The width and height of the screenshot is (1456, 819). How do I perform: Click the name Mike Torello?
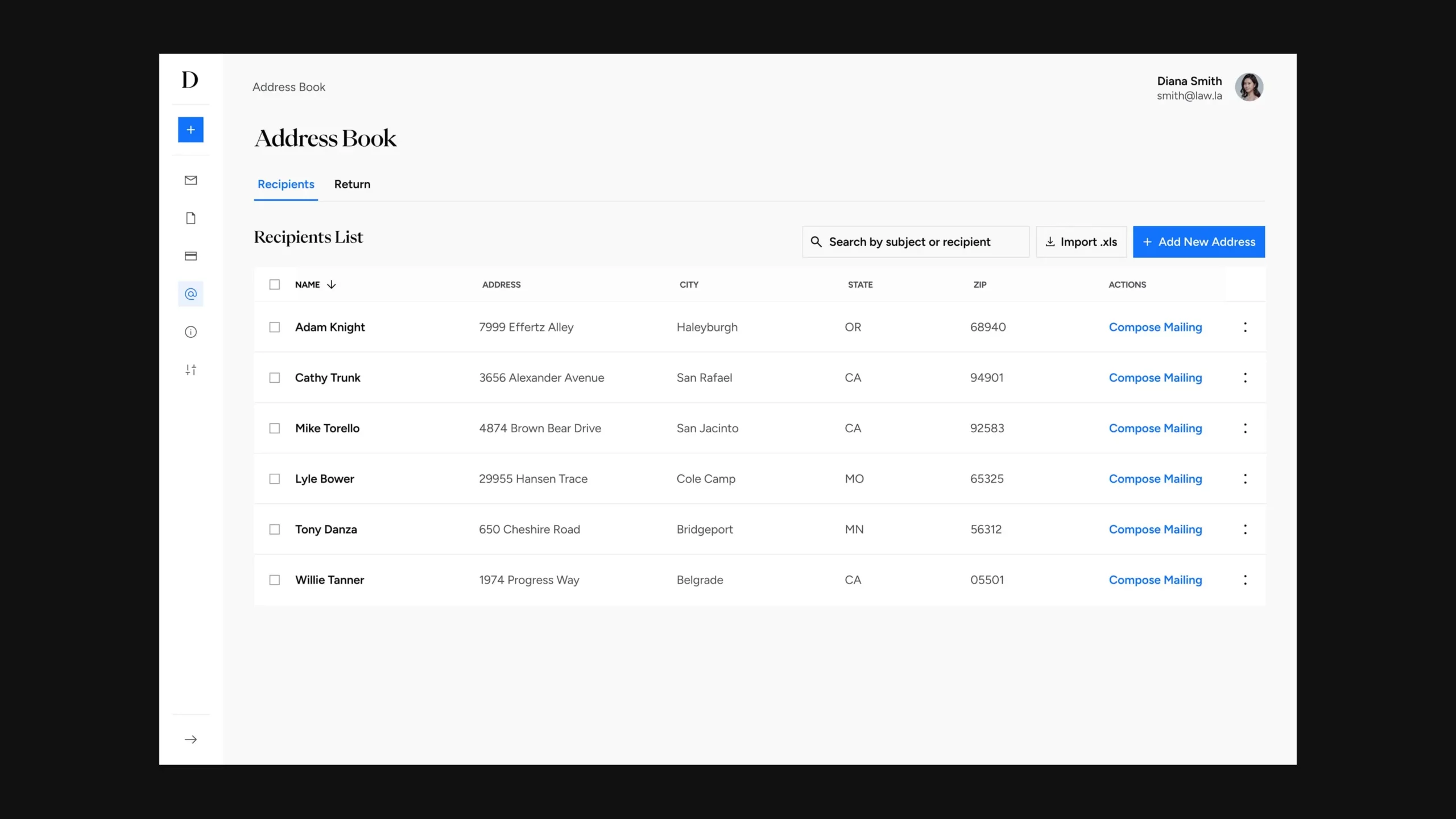[327, 428]
